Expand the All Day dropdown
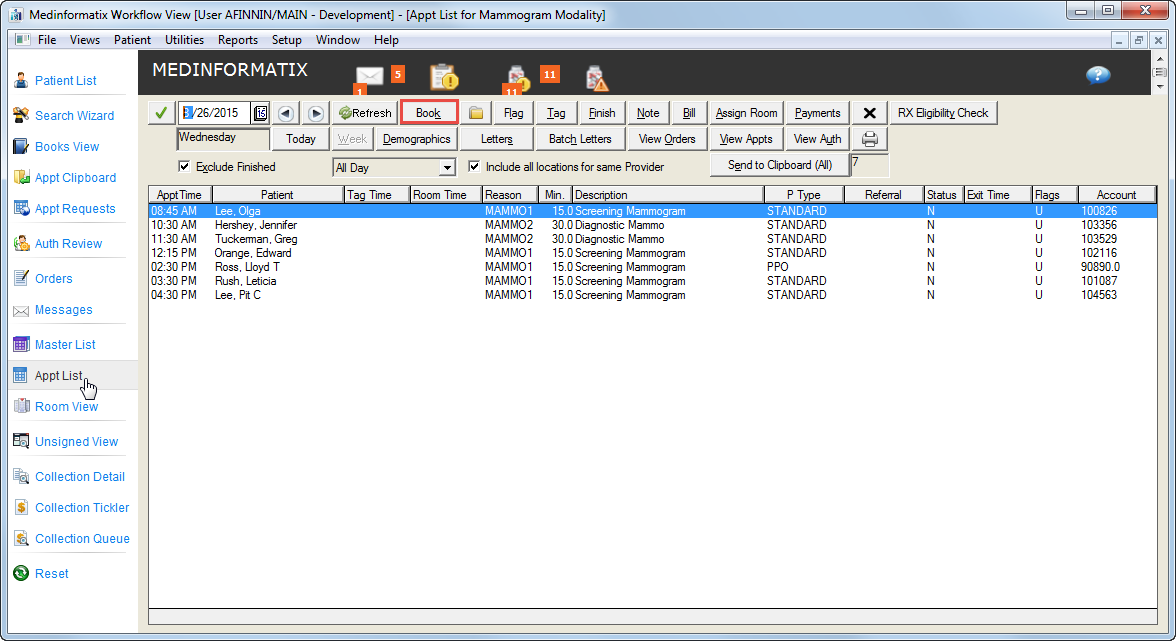This screenshot has width=1176, height=641. click(447, 168)
